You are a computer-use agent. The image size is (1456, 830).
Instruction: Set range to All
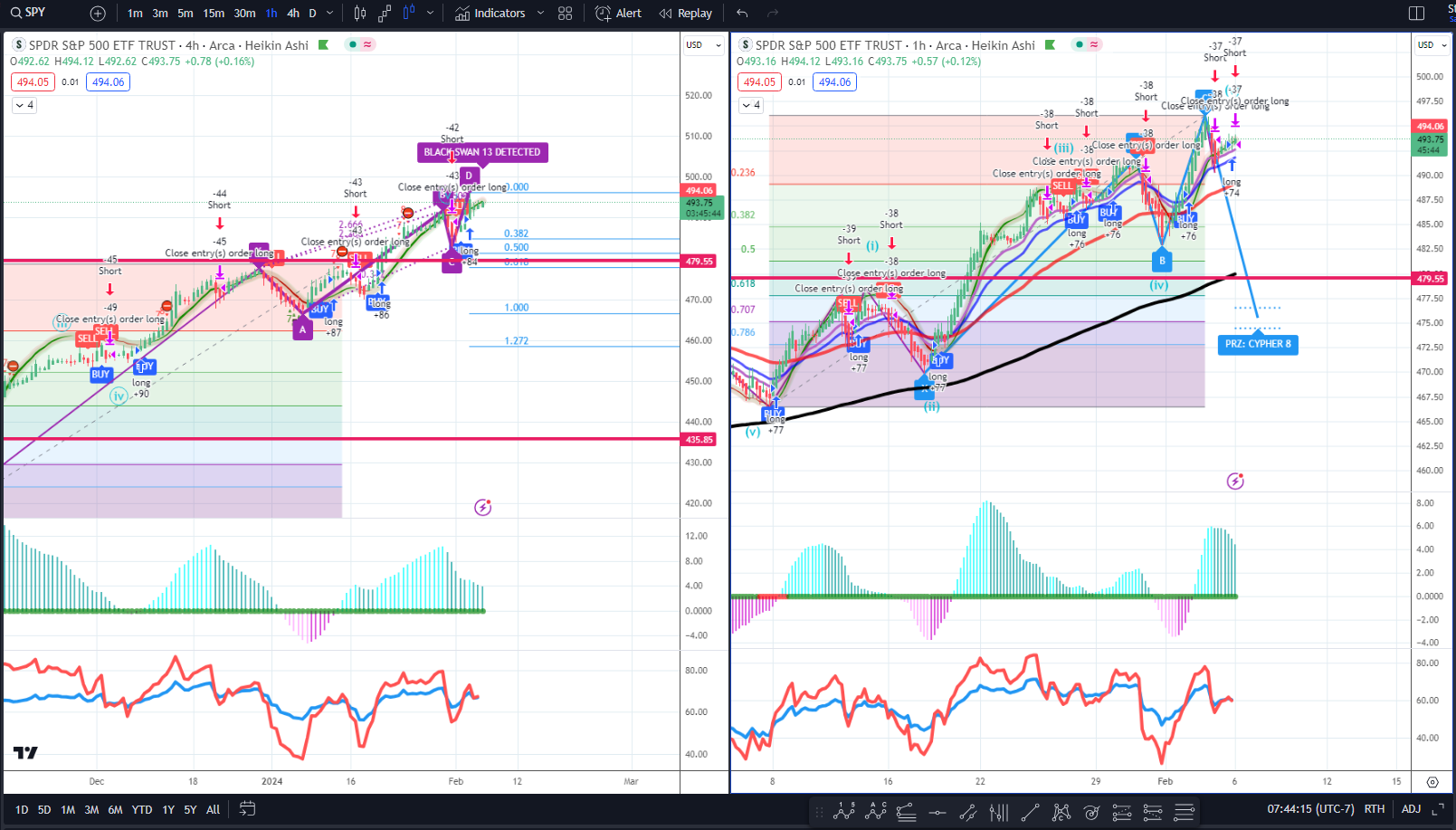point(214,810)
